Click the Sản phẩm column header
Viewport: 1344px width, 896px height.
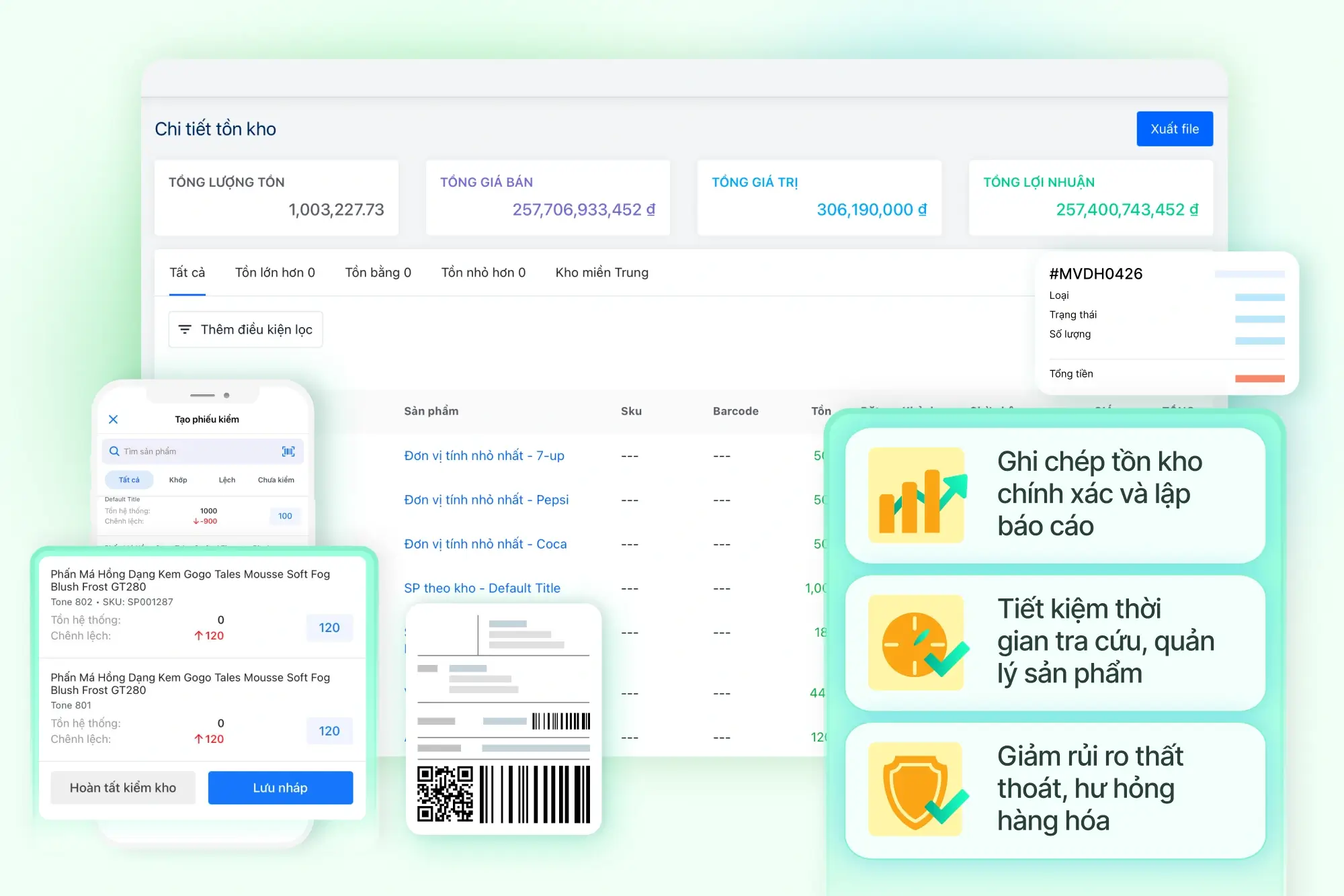(x=431, y=411)
